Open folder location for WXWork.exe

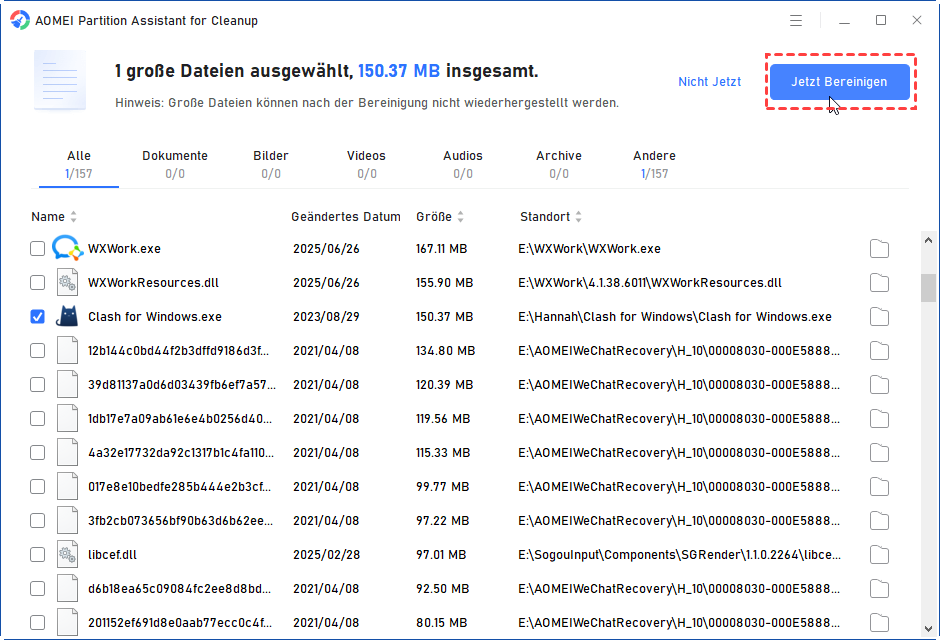click(879, 249)
